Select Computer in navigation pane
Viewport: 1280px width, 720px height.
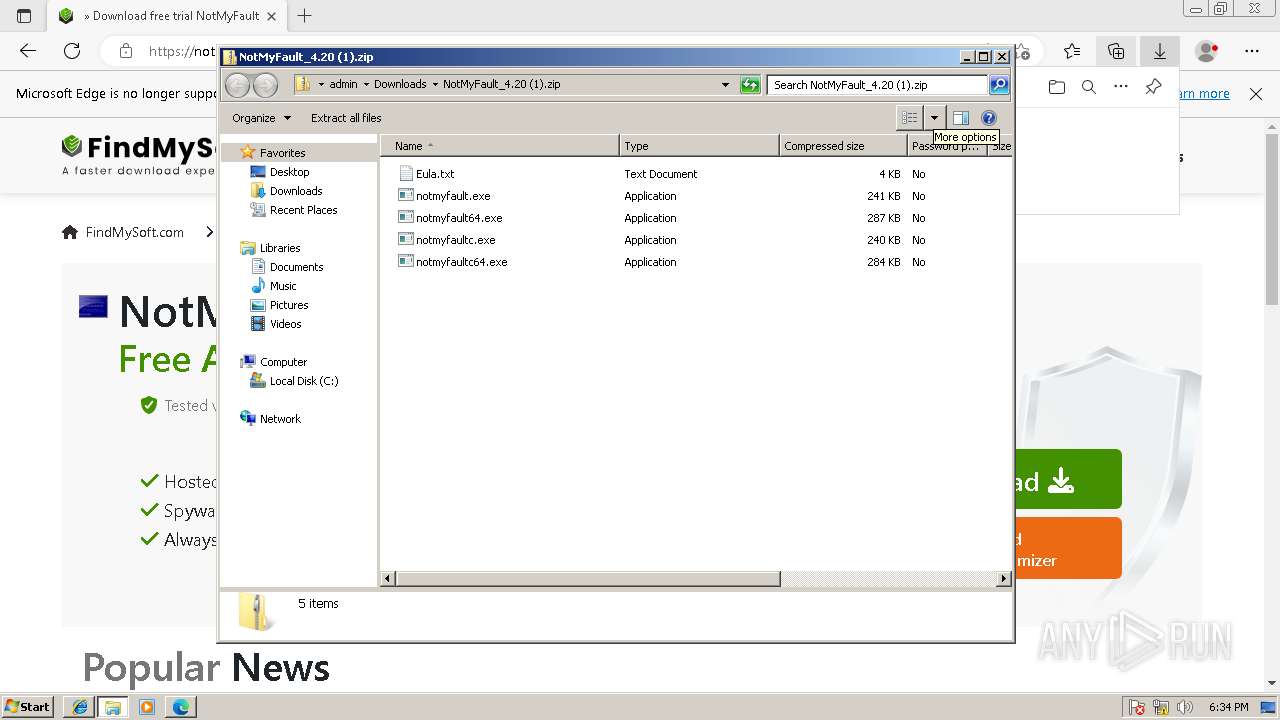click(x=283, y=362)
